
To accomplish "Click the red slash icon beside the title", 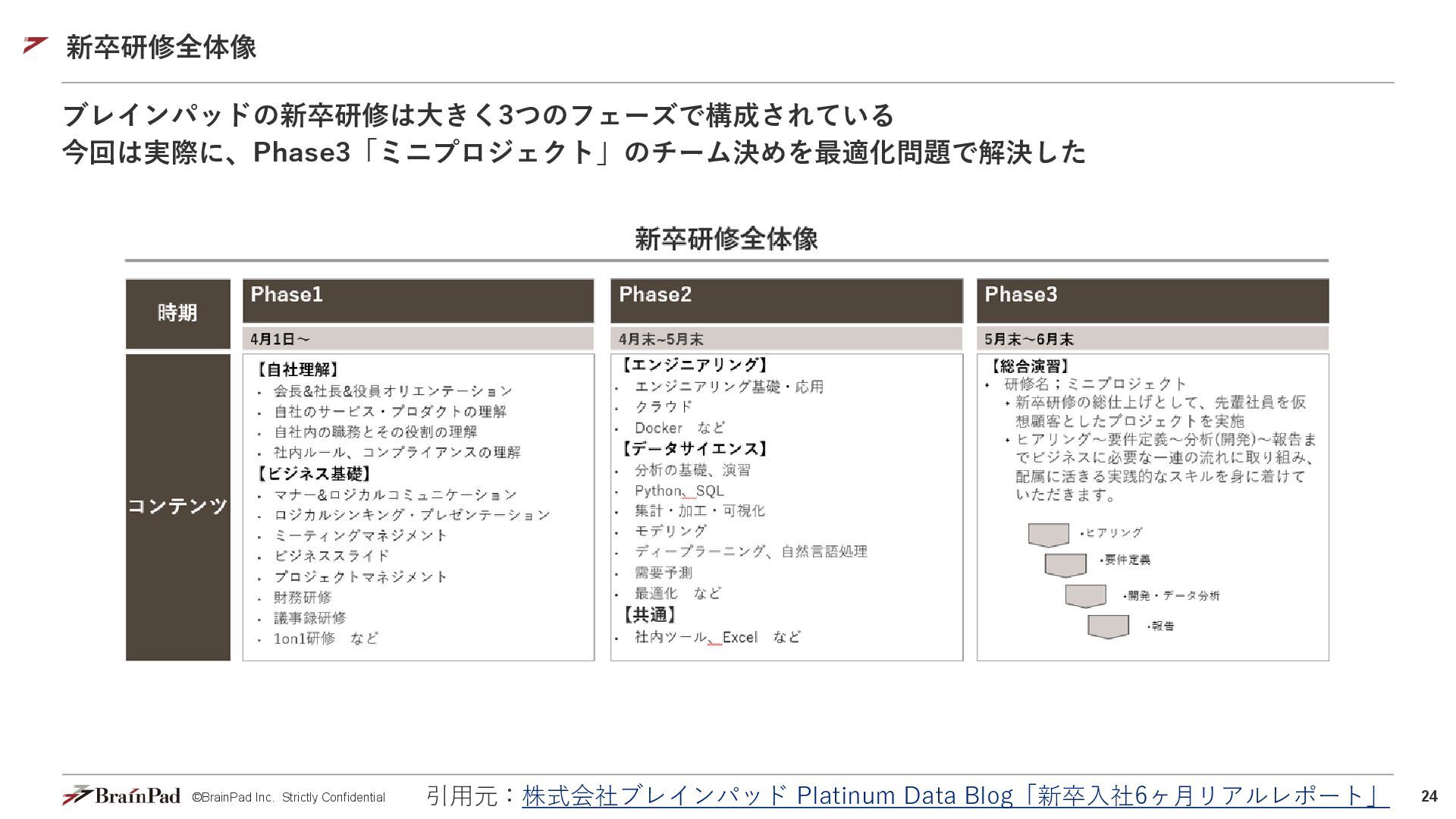I will tap(35, 45).
